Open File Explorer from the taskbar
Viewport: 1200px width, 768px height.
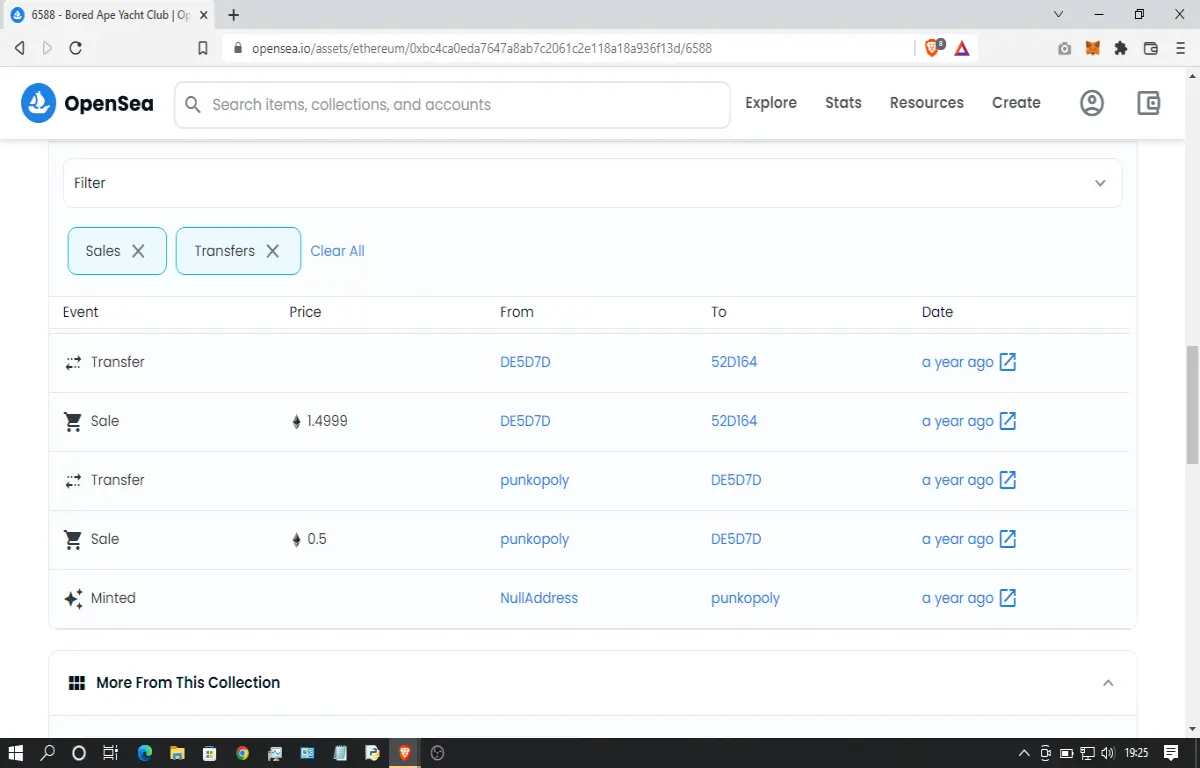point(176,753)
